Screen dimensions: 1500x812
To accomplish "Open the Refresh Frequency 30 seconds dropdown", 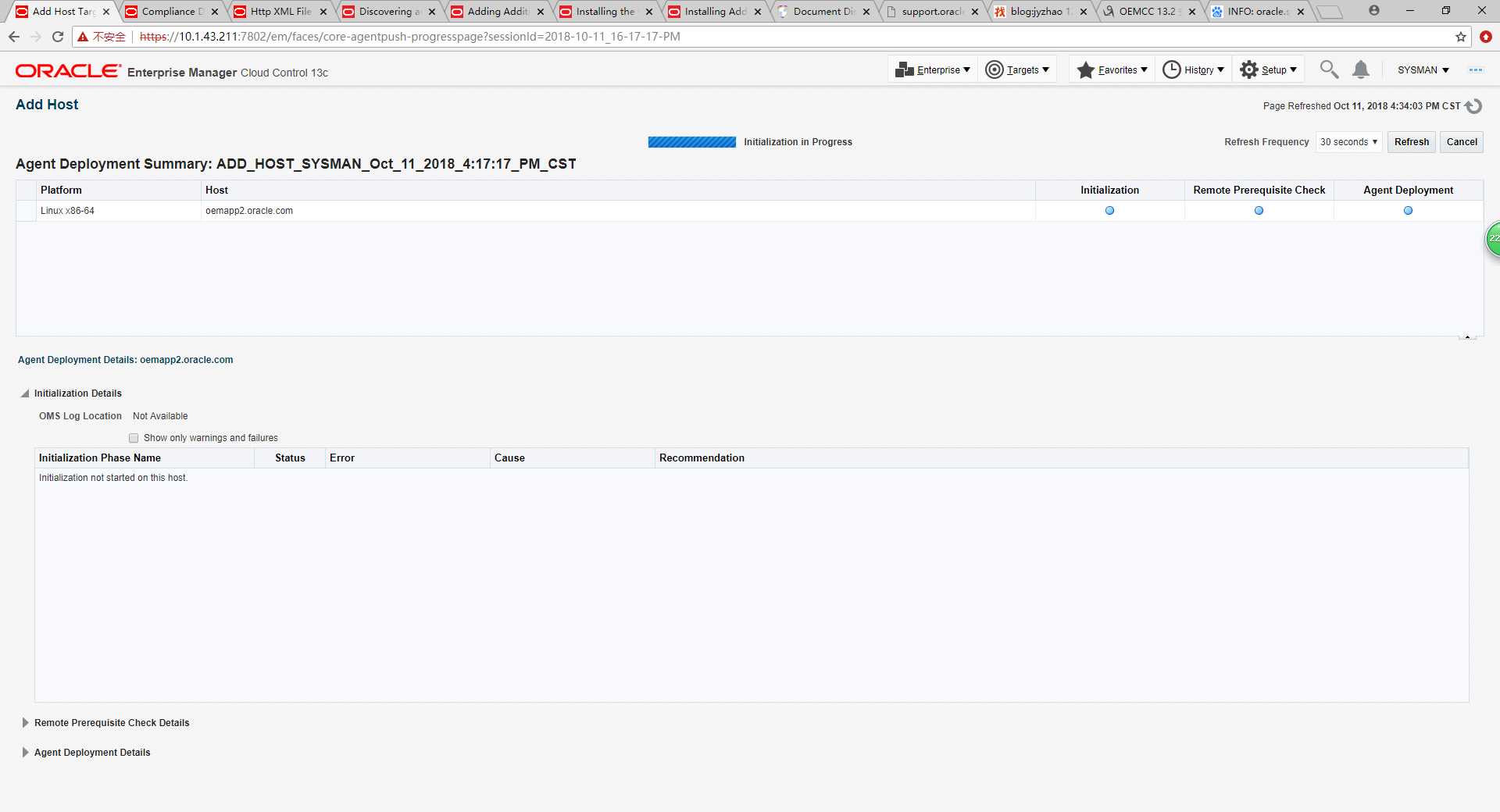I will click(x=1348, y=142).
